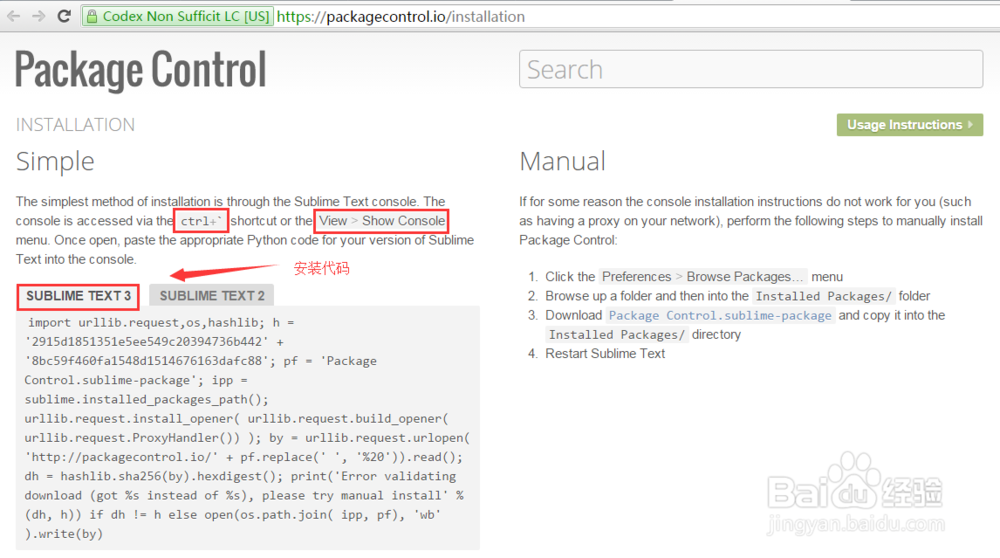Click the green SSL padlock icon
Viewport: 1000px width, 558px height.
point(92,17)
